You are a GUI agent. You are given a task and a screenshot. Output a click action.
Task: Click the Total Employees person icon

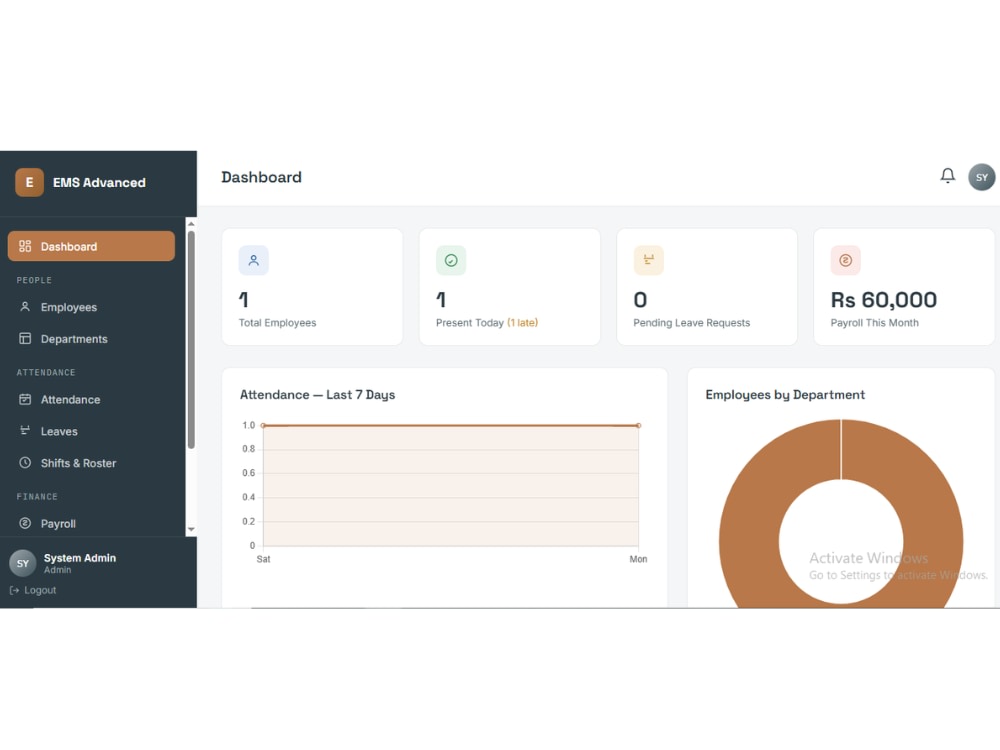[253, 260]
